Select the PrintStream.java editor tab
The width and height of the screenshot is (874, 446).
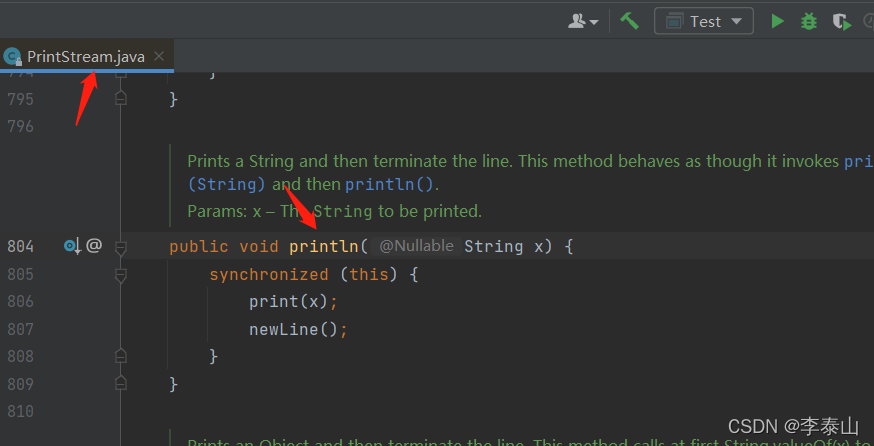point(85,56)
